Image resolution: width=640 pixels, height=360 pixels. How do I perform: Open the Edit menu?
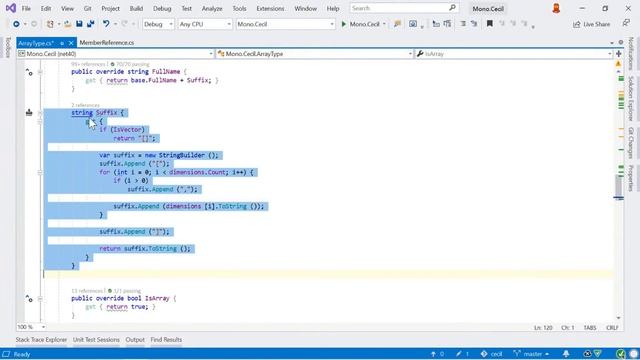coord(46,8)
